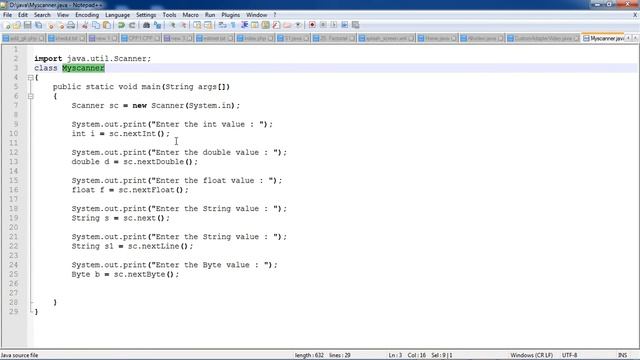Save the current file using the floppy icon
Viewport: 640px width, 360px height.
27,25
